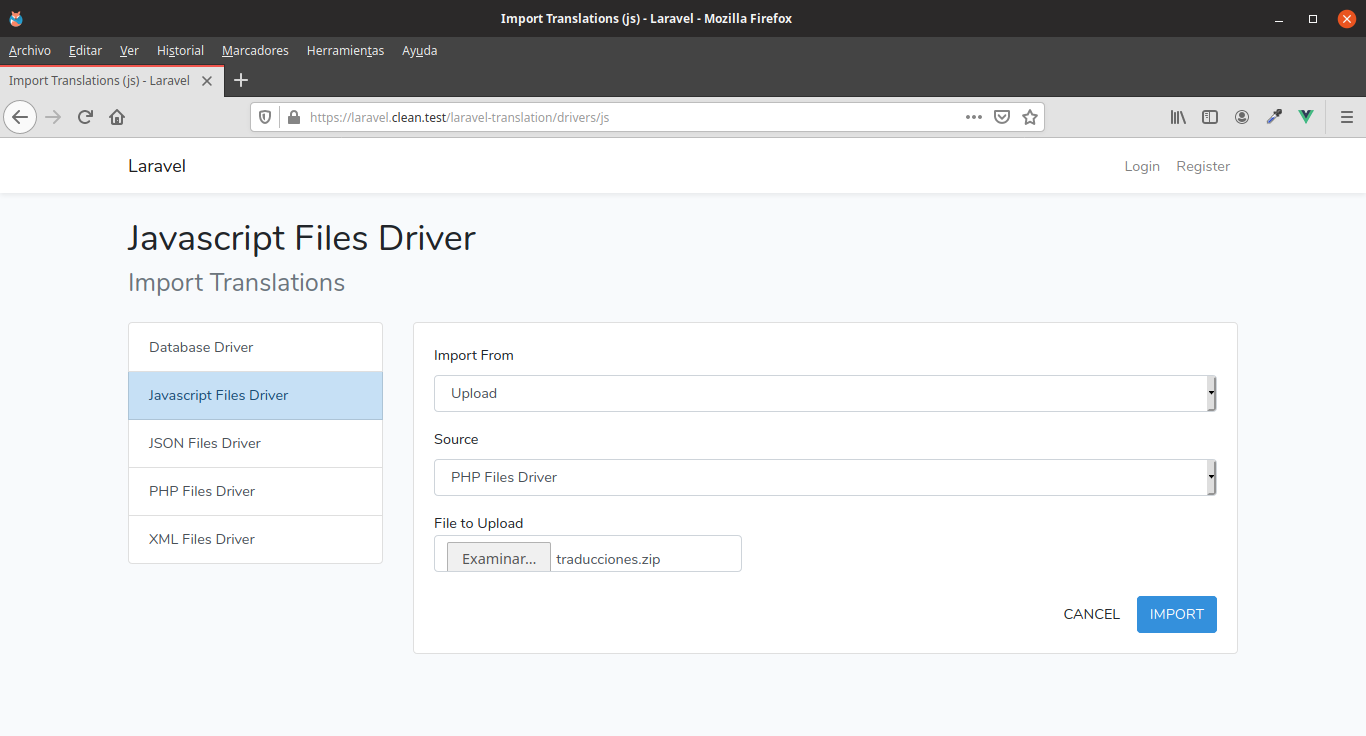This screenshot has width=1366, height=736.
Task: Toggle the sidebar view icon
Action: 1210,117
